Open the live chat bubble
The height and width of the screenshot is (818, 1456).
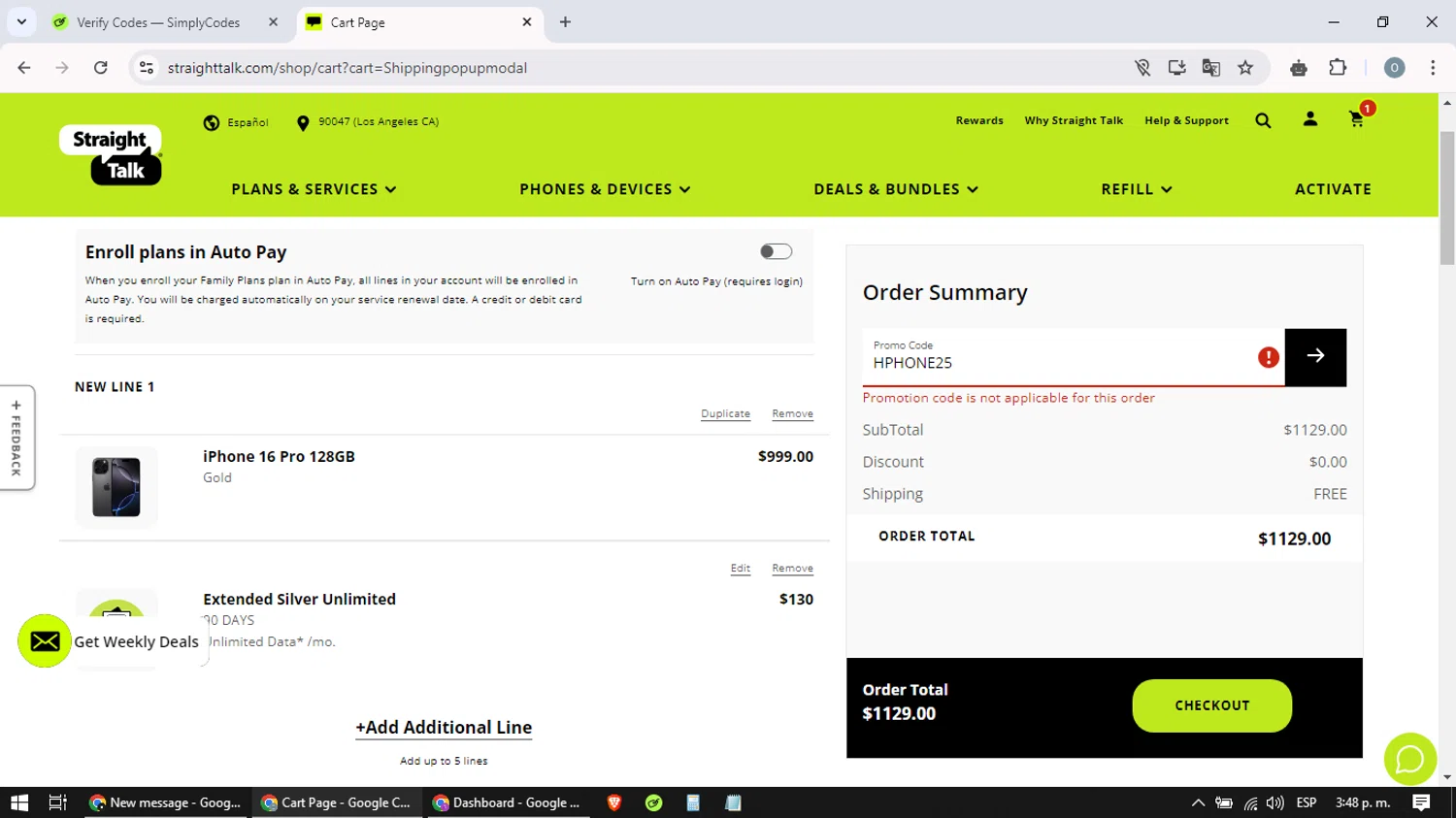pos(1409,759)
